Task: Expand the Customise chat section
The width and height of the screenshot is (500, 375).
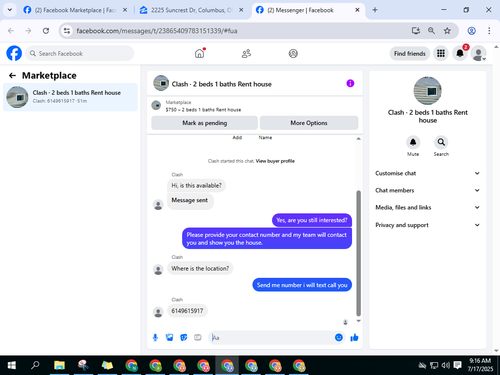Action: pyautogui.click(x=428, y=173)
